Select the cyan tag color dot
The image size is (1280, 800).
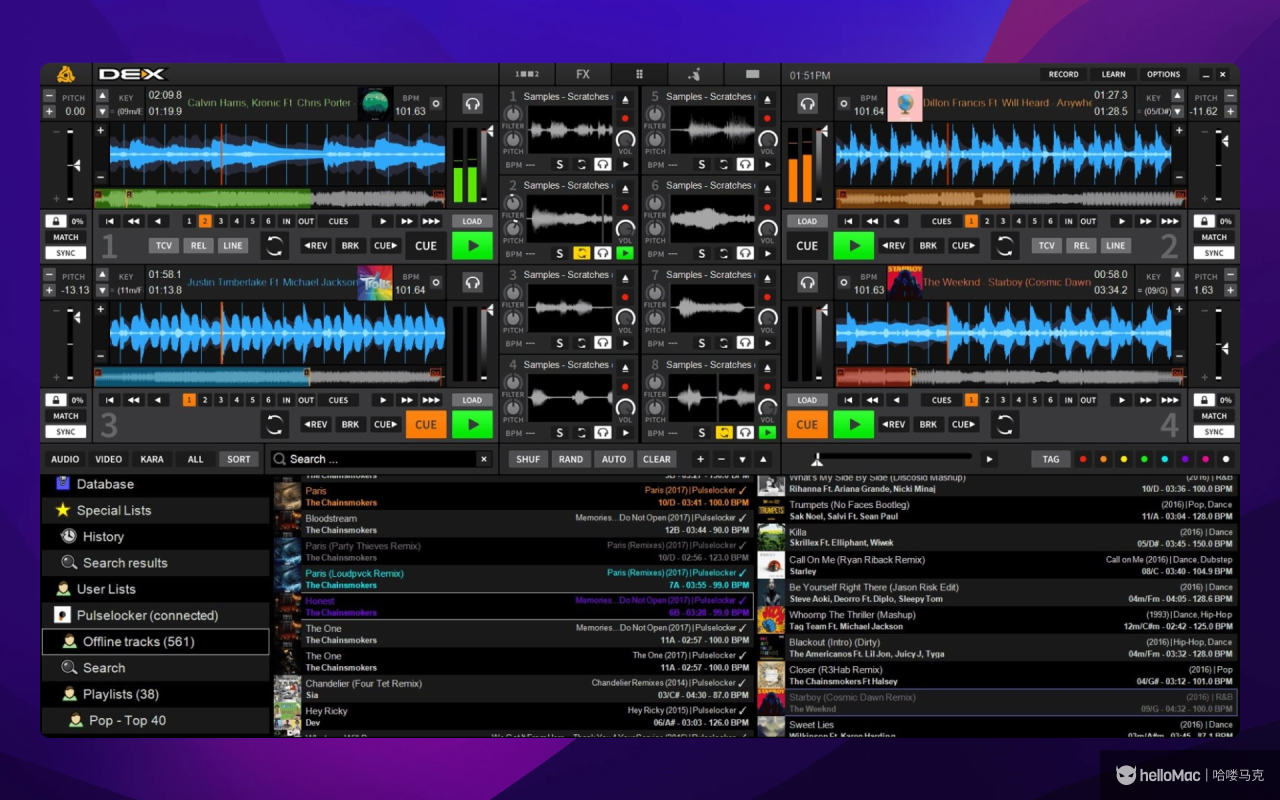click(x=1164, y=459)
